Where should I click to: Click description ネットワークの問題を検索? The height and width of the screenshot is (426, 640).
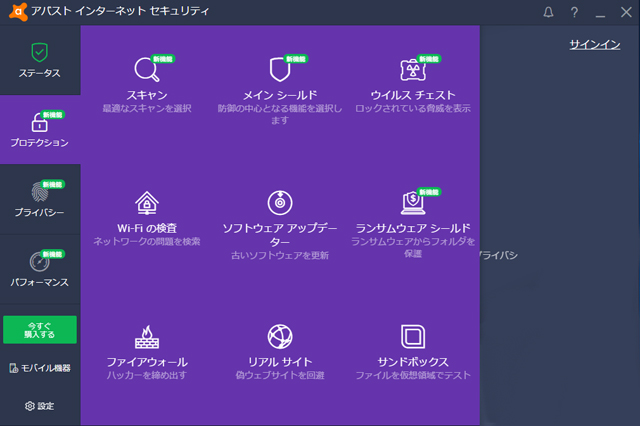coord(147,242)
